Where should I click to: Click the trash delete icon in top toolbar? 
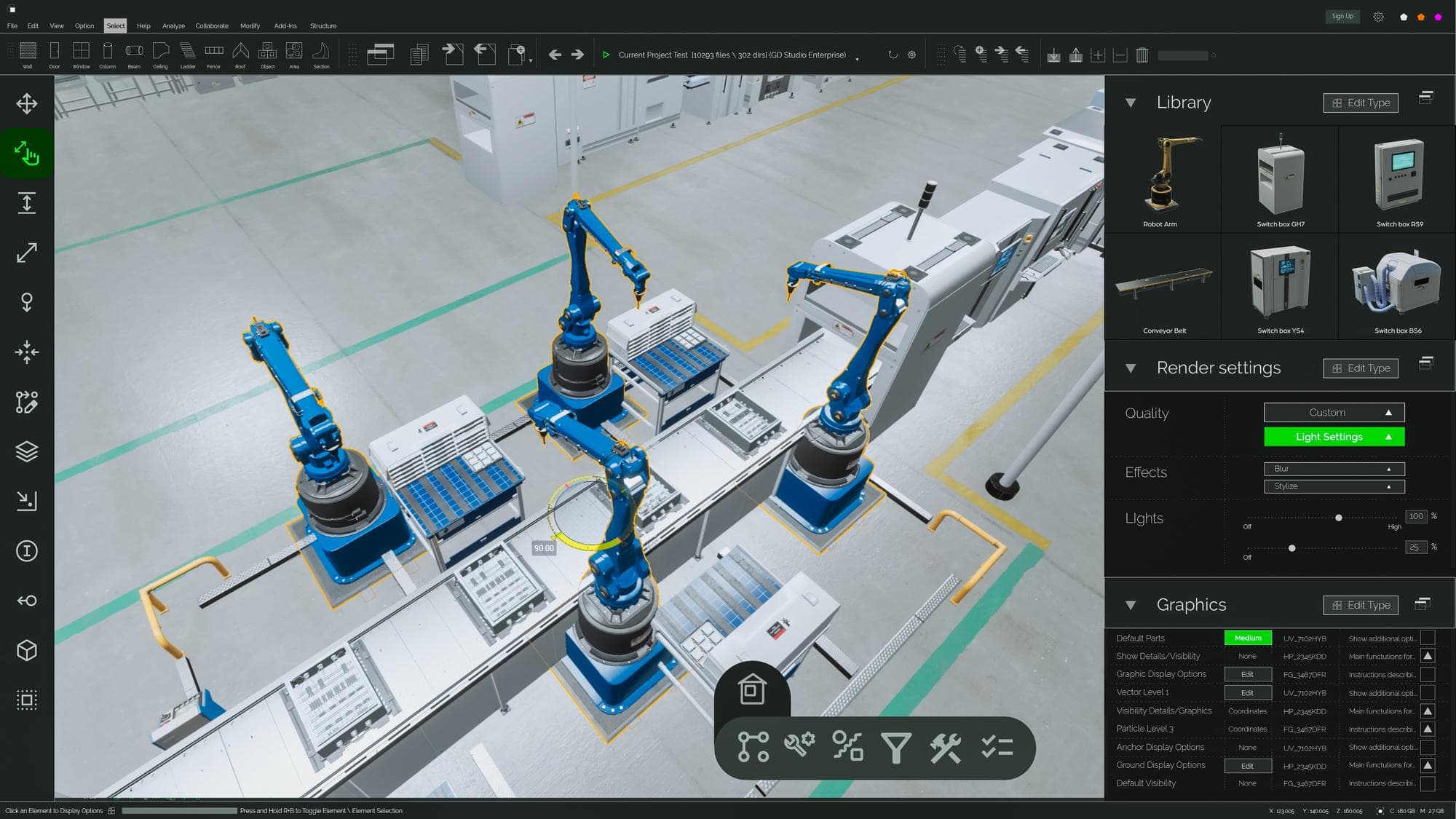tap(1142, 55)
